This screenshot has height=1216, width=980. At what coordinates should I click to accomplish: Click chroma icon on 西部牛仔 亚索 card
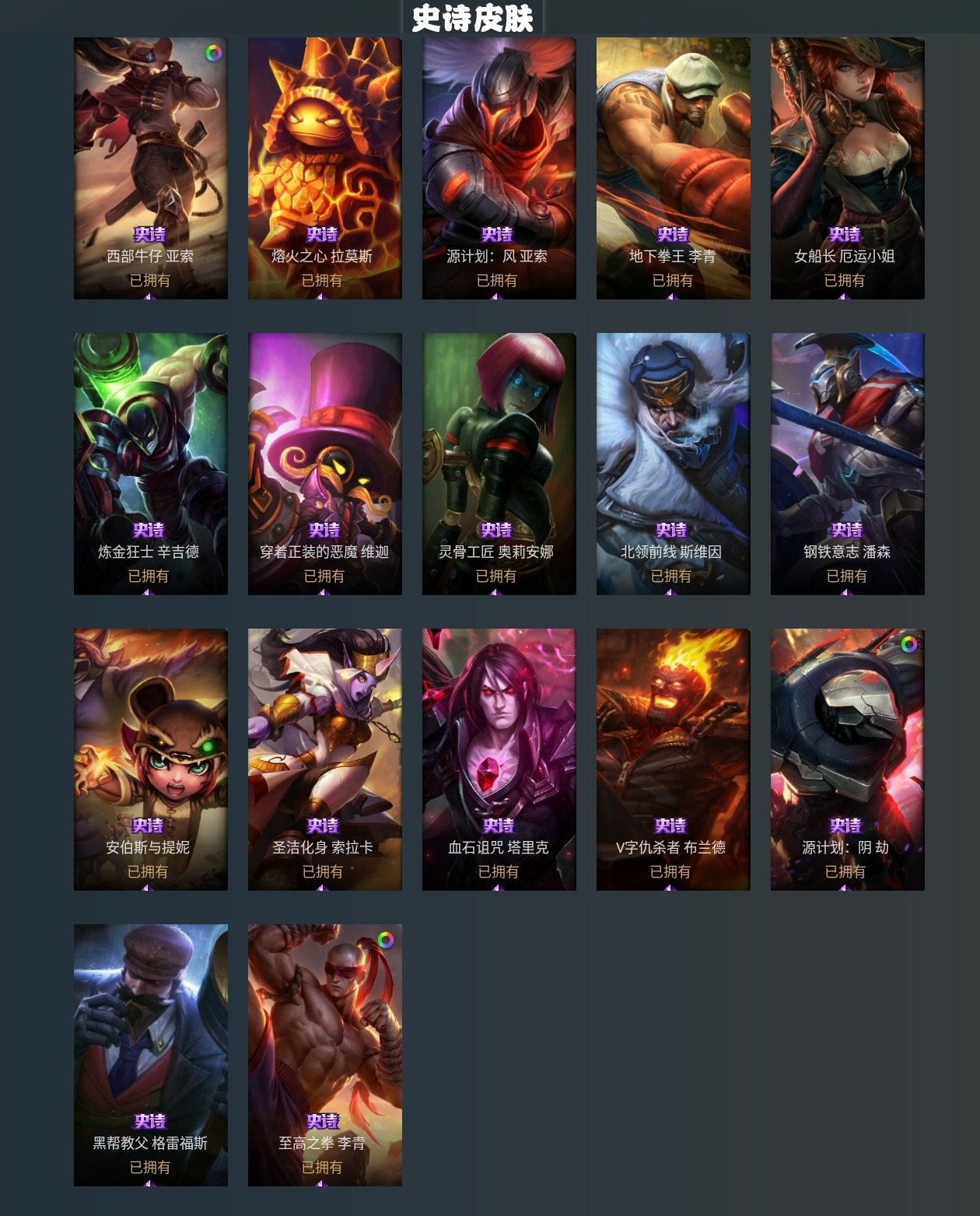214,53
